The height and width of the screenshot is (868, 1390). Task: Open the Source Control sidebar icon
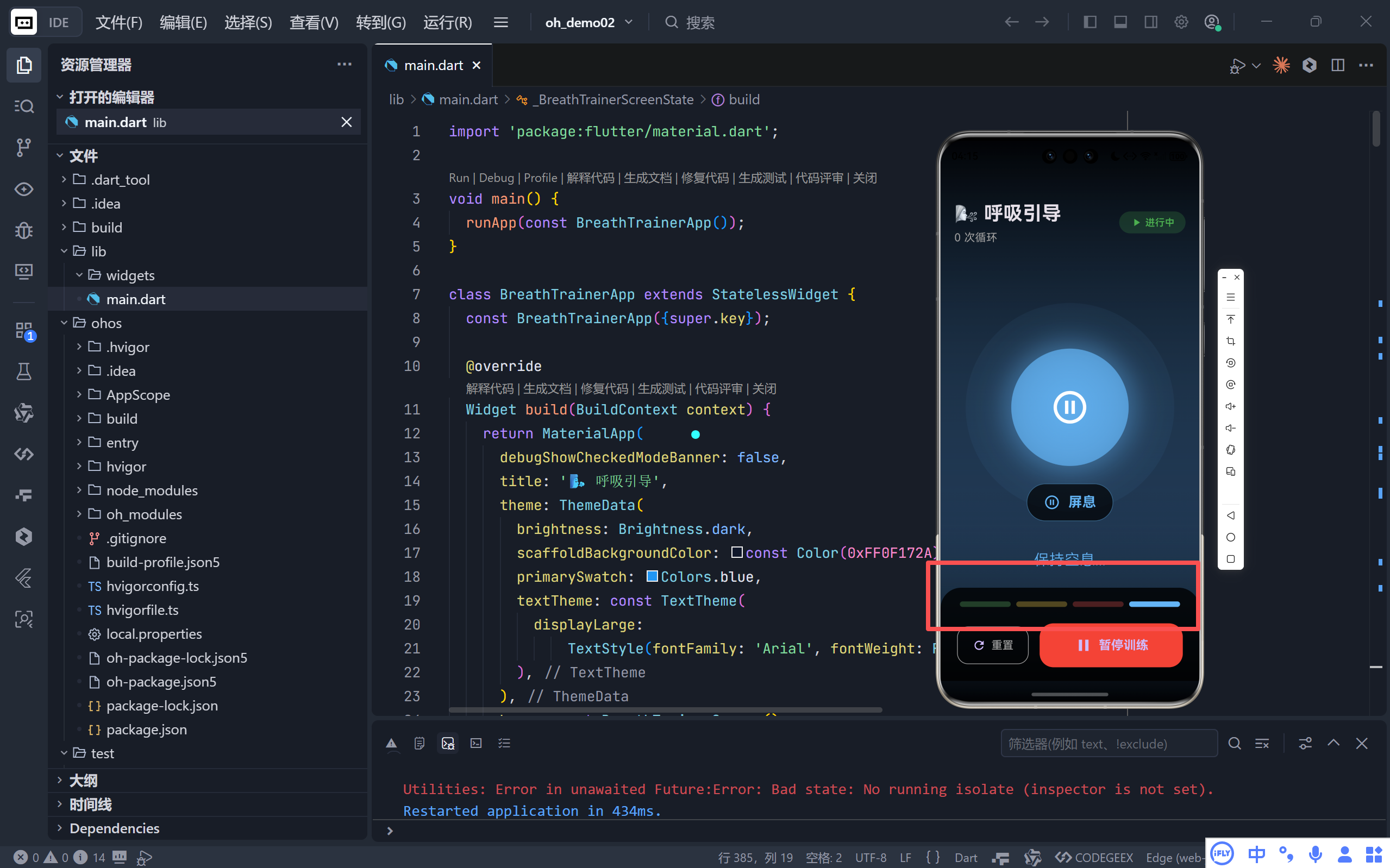point(23,148)
